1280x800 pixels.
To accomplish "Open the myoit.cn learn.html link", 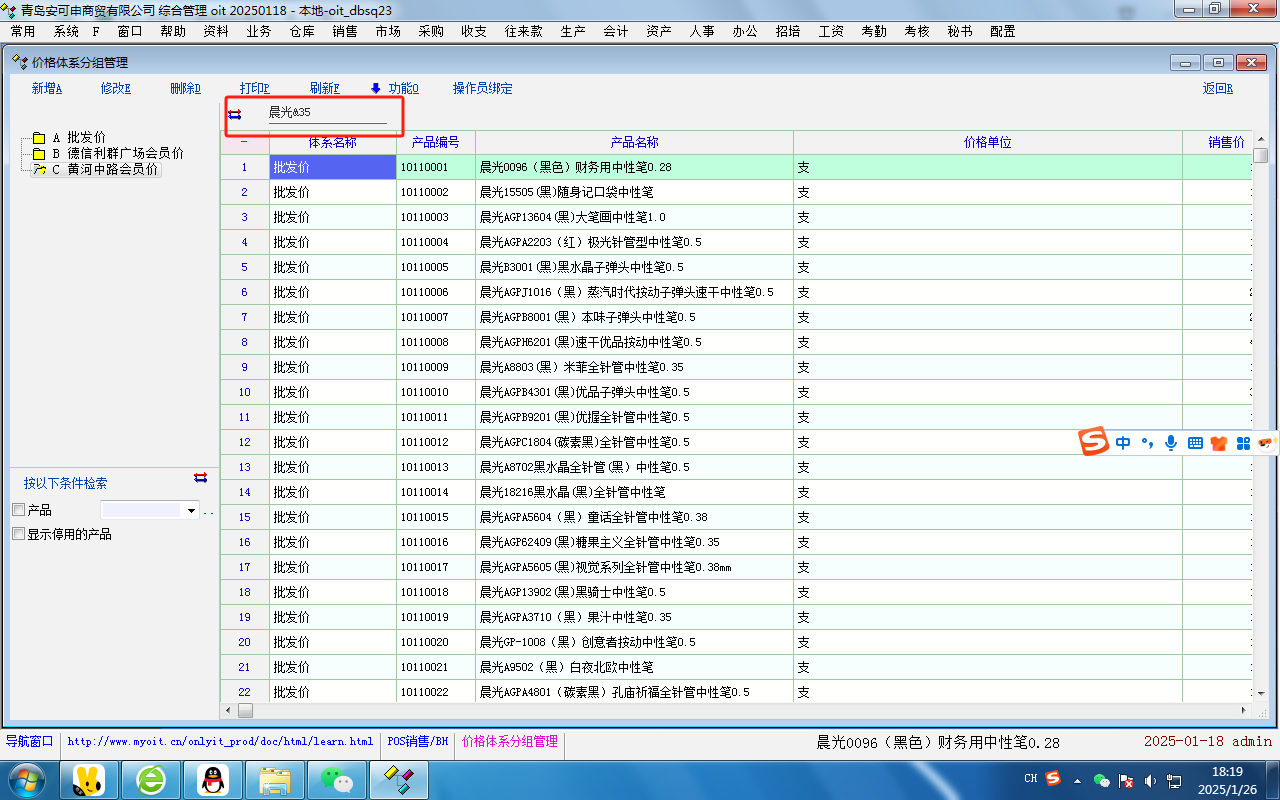I will [x=220, y=742].
